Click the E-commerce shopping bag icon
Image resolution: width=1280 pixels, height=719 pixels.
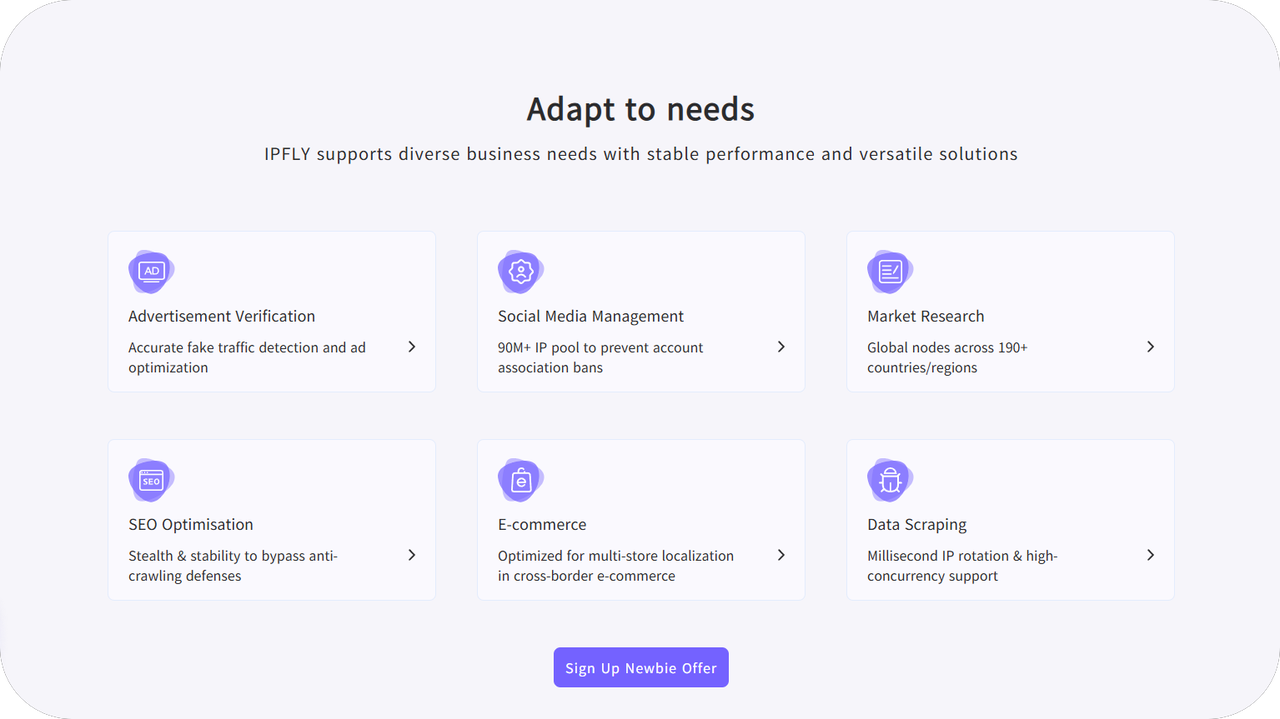tap(520, 480)
